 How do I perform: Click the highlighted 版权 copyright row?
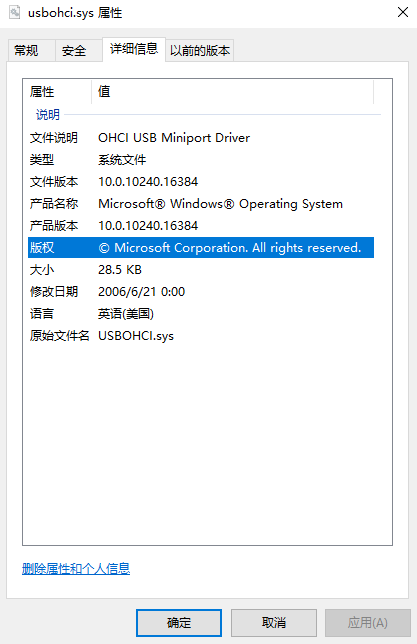[x=201, y=248]
